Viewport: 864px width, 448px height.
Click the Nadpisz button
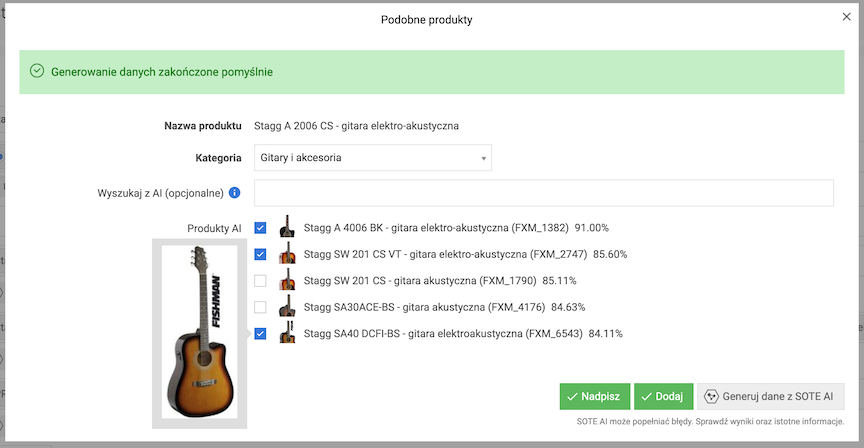[595, 396]
